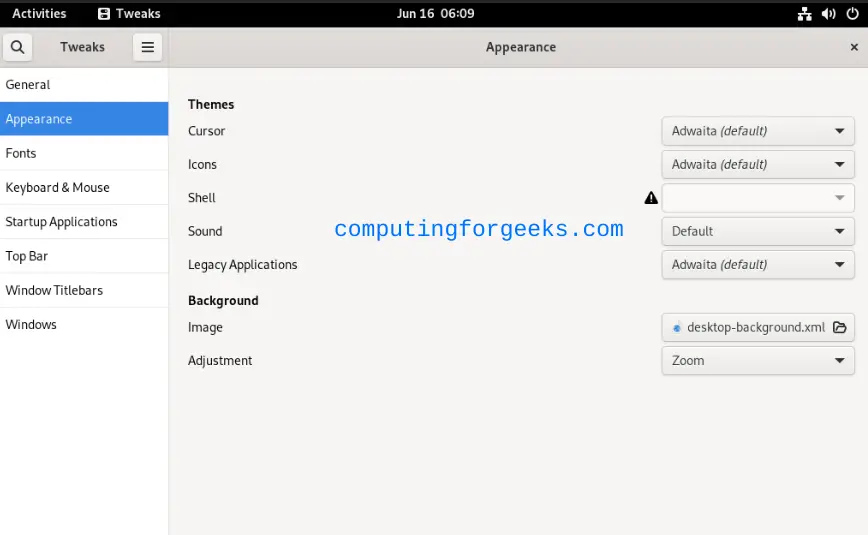Click the Appearance header title
This screenshot has width=868, height=535.
point(521,48)
